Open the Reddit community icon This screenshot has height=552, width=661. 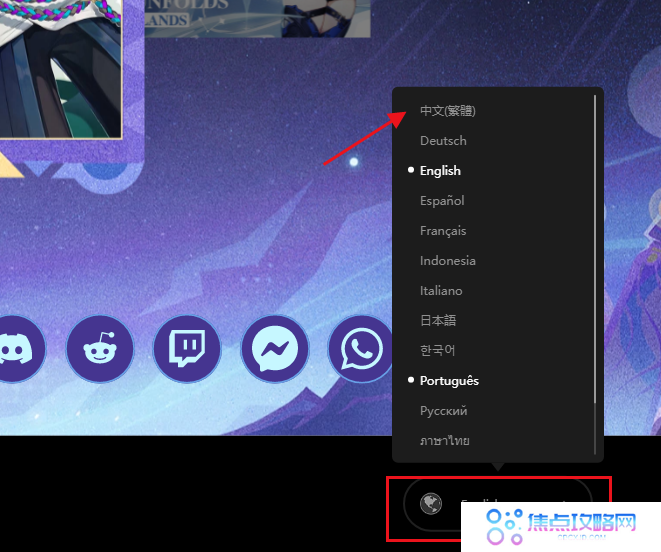(x=99, y=349)
